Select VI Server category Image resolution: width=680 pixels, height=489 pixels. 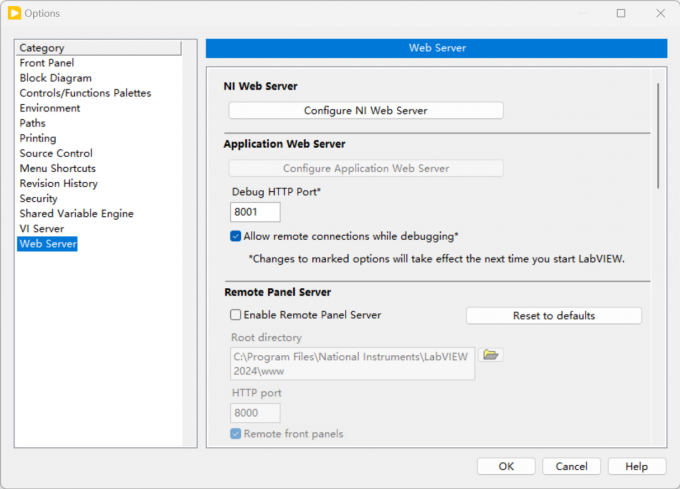tap(42, 228)
